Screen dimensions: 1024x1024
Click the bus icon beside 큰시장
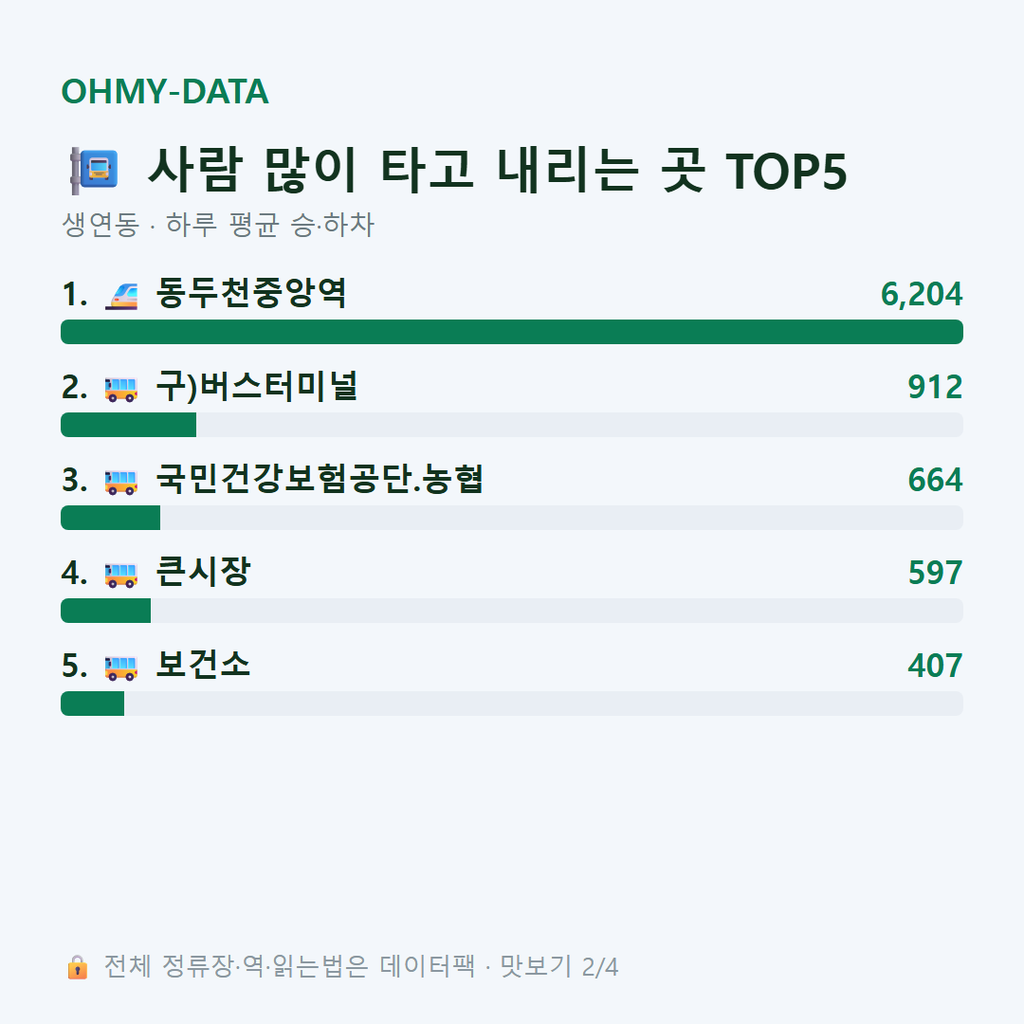click(121, 573)
